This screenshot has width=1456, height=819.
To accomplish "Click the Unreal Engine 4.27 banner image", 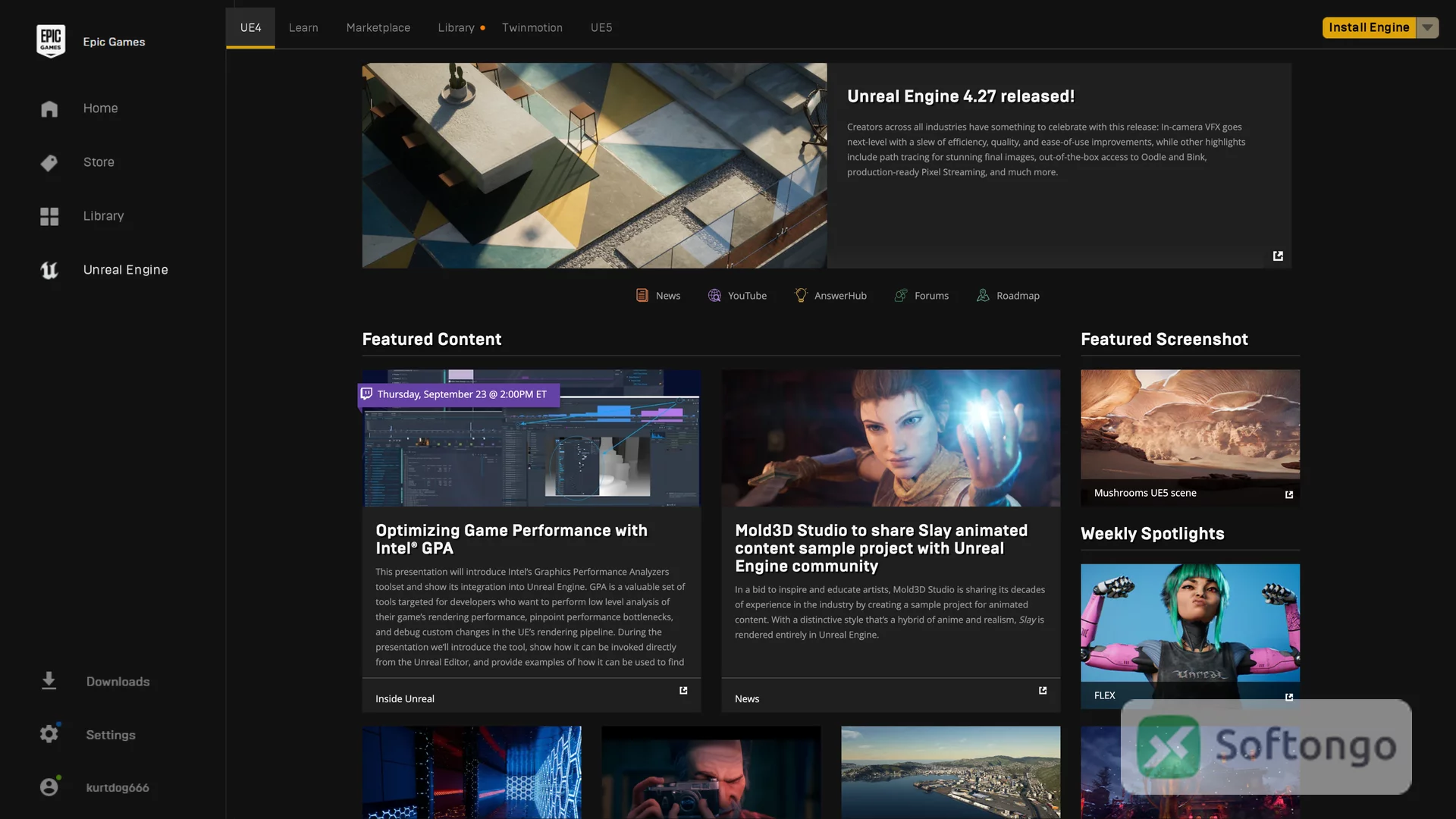I will click(595, 165).
